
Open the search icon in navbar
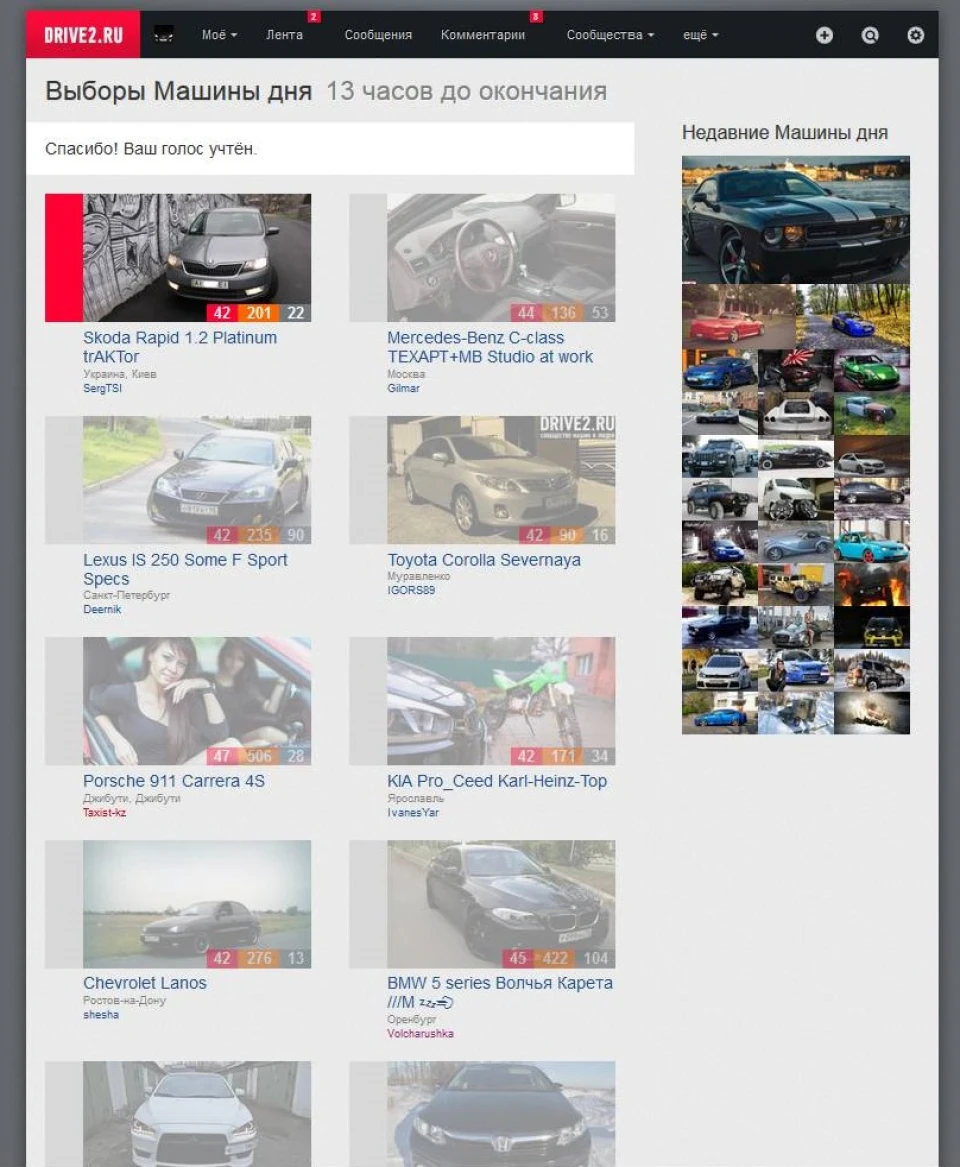(x=869, y=35)
